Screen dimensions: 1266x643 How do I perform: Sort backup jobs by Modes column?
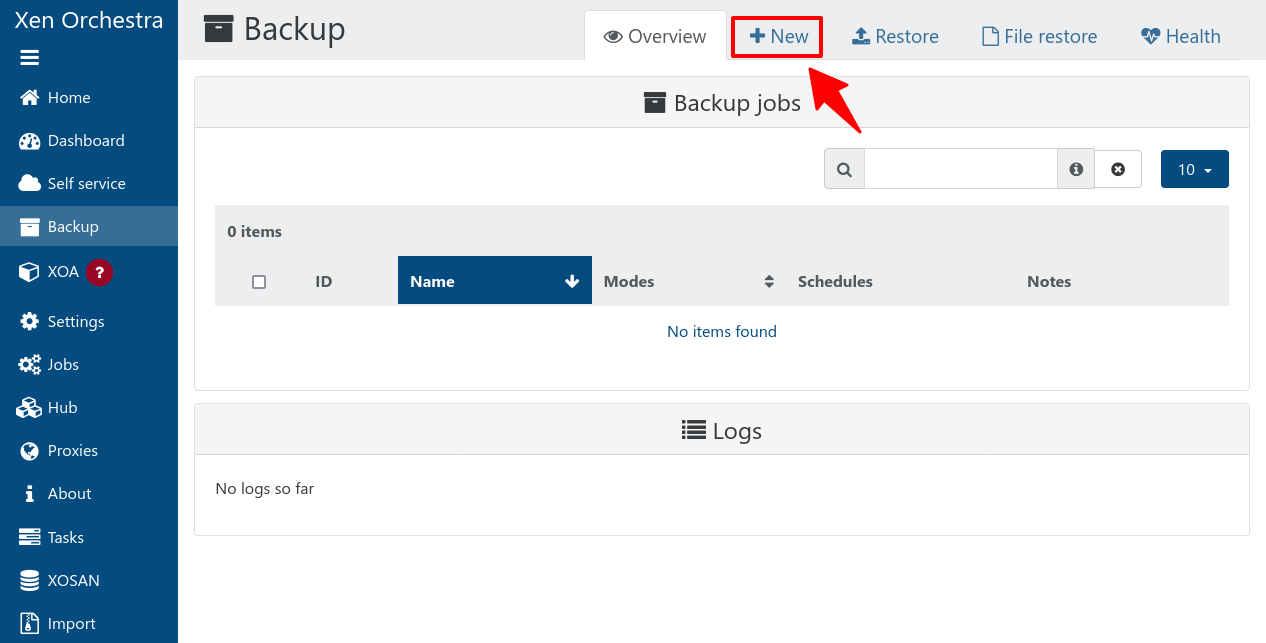pos(688,282)
